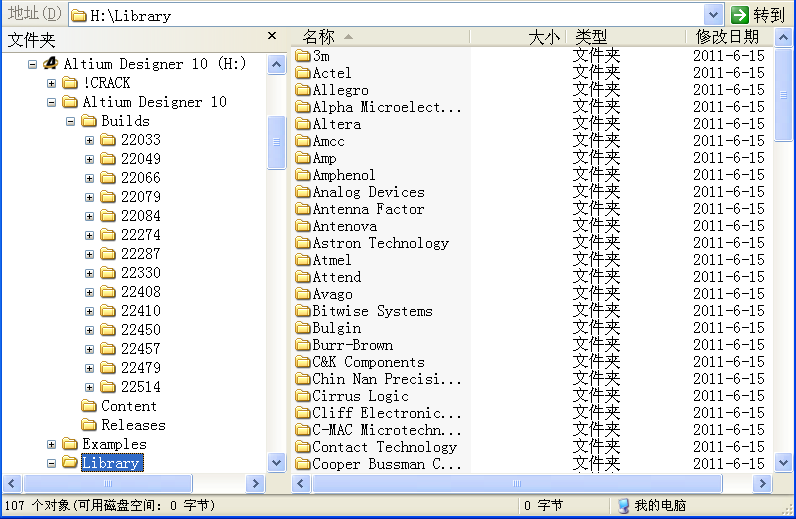Image resolution: width=796 pixels, height=519 pixels.
Task: Click the file list horizontal scrollbar thumb
Action: [x=517, y=483]
